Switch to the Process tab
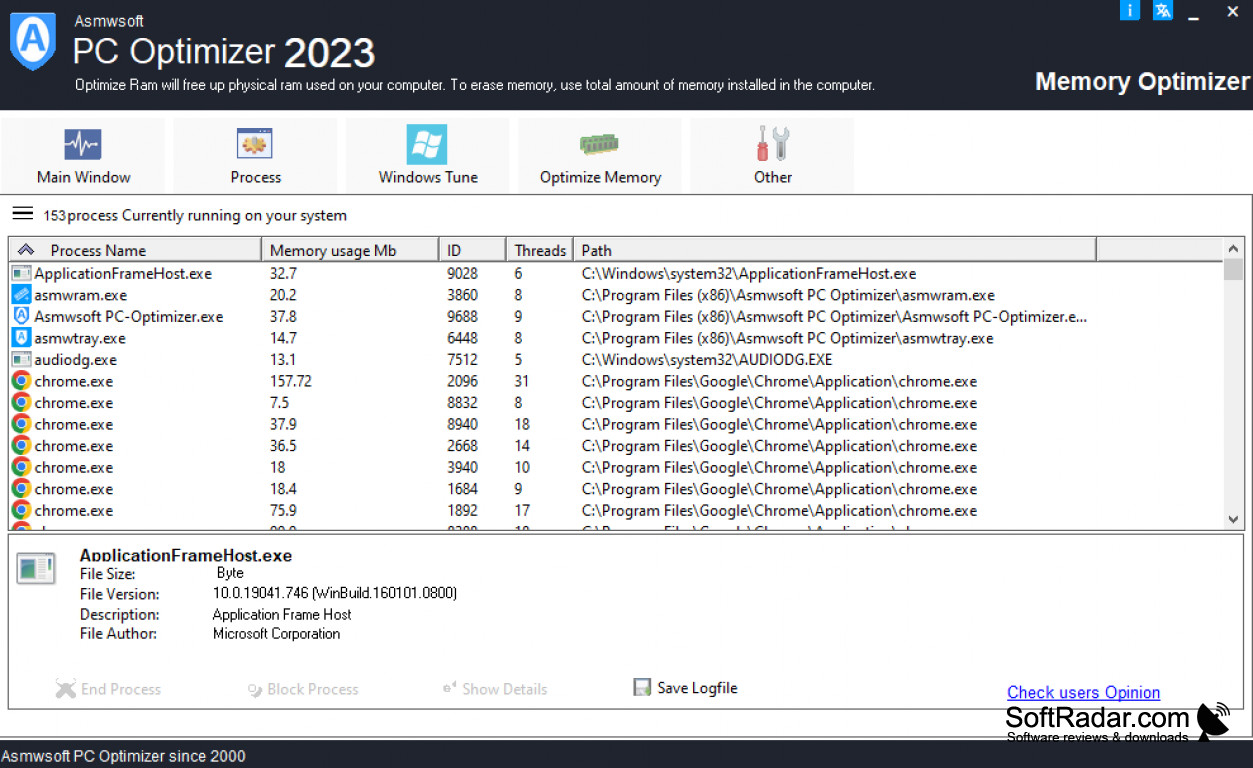The image size is (1253, 768). (256, 156)
